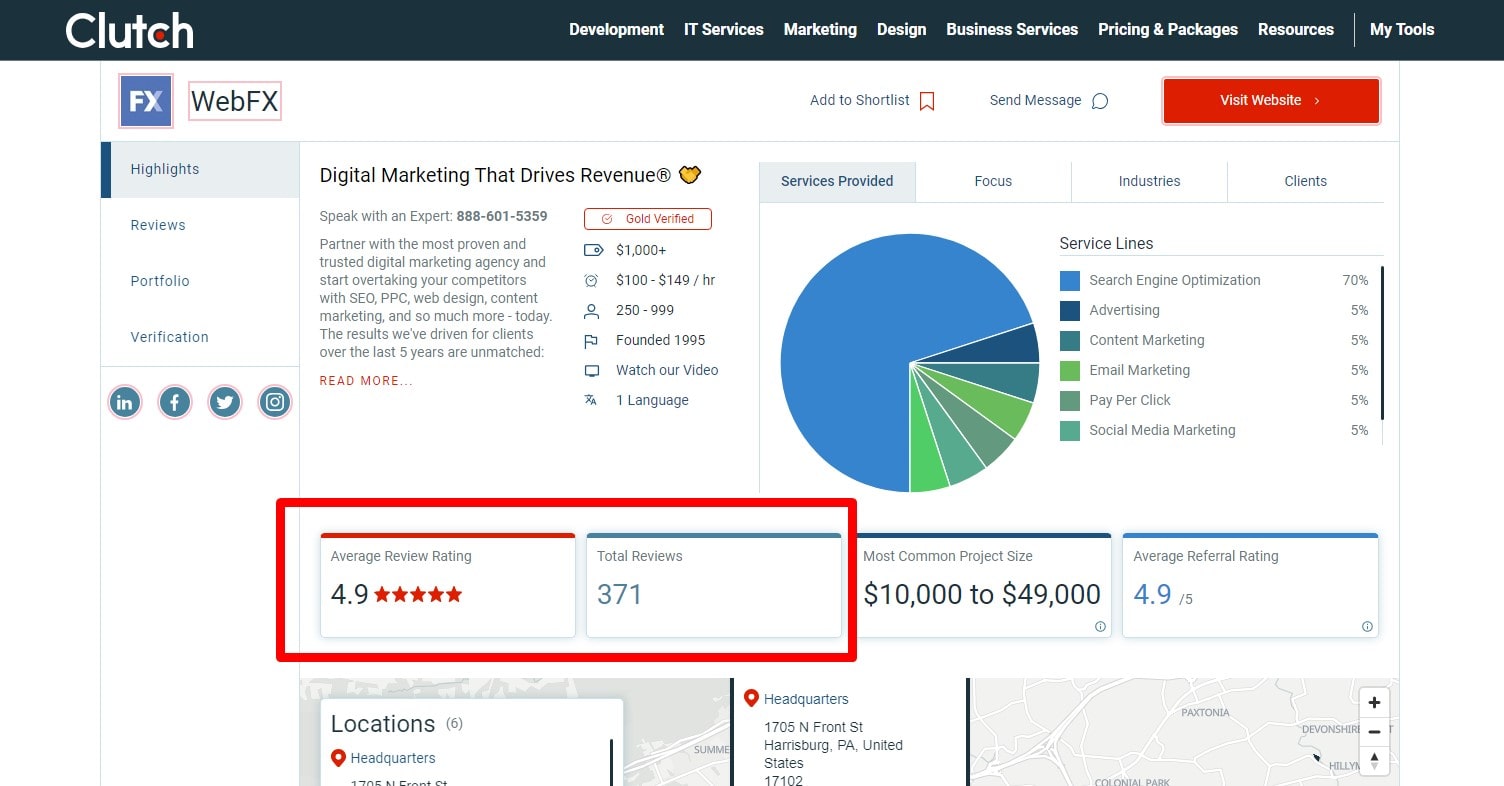Screen dimensions: 1504x786
Task: Click the Social Media Marketing legend label
Action: coord(1162,430)
